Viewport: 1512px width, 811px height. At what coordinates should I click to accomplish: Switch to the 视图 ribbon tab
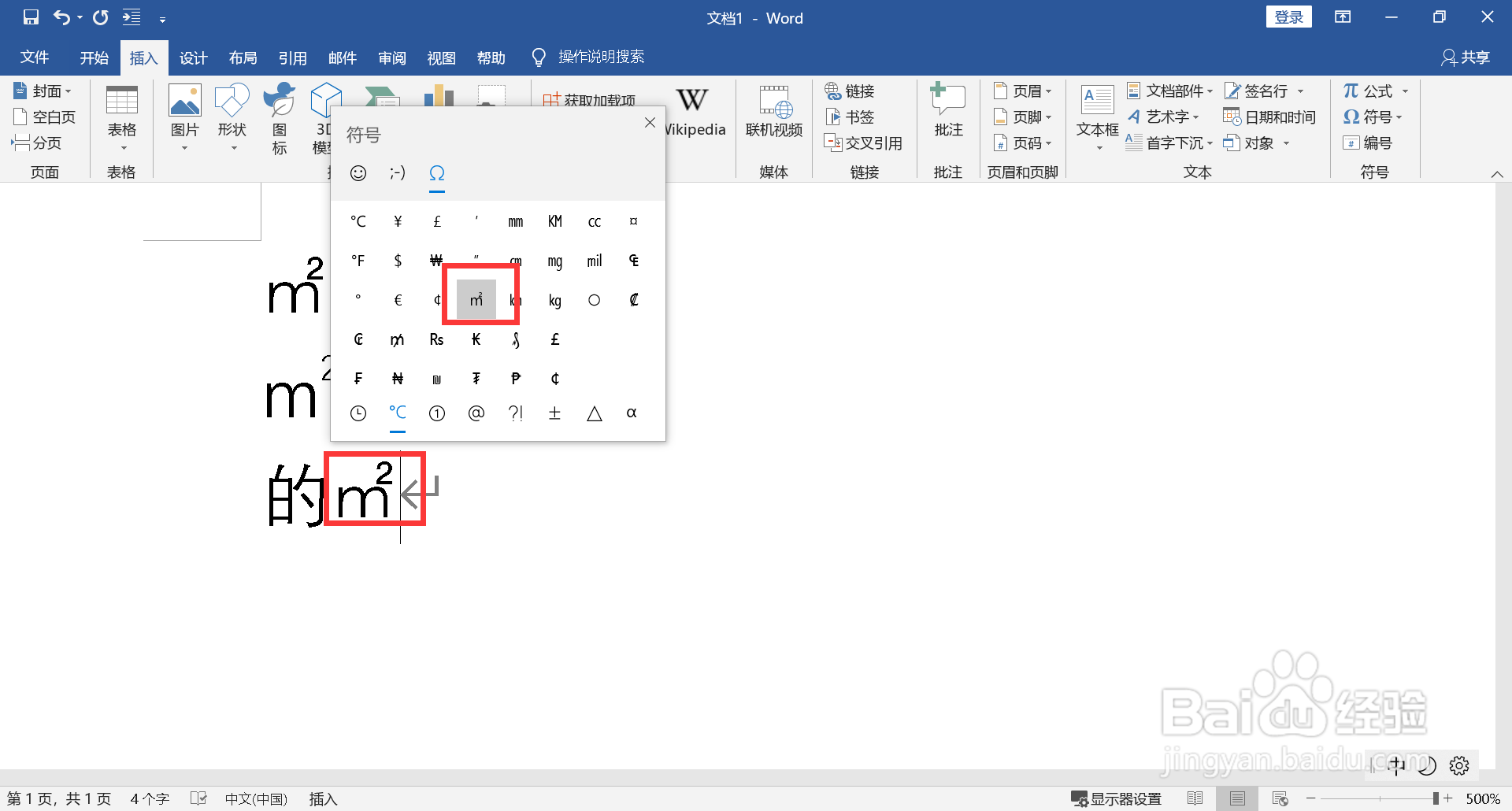coord(441,57)
